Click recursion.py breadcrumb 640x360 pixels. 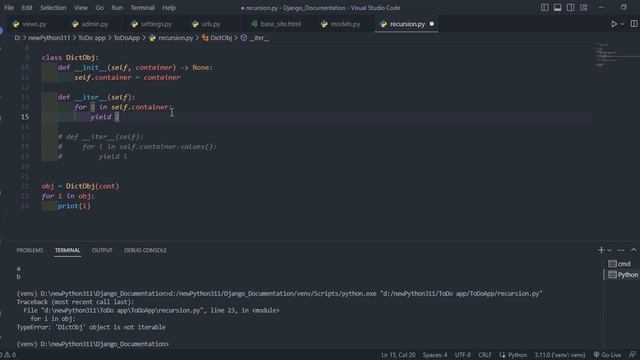176,38
